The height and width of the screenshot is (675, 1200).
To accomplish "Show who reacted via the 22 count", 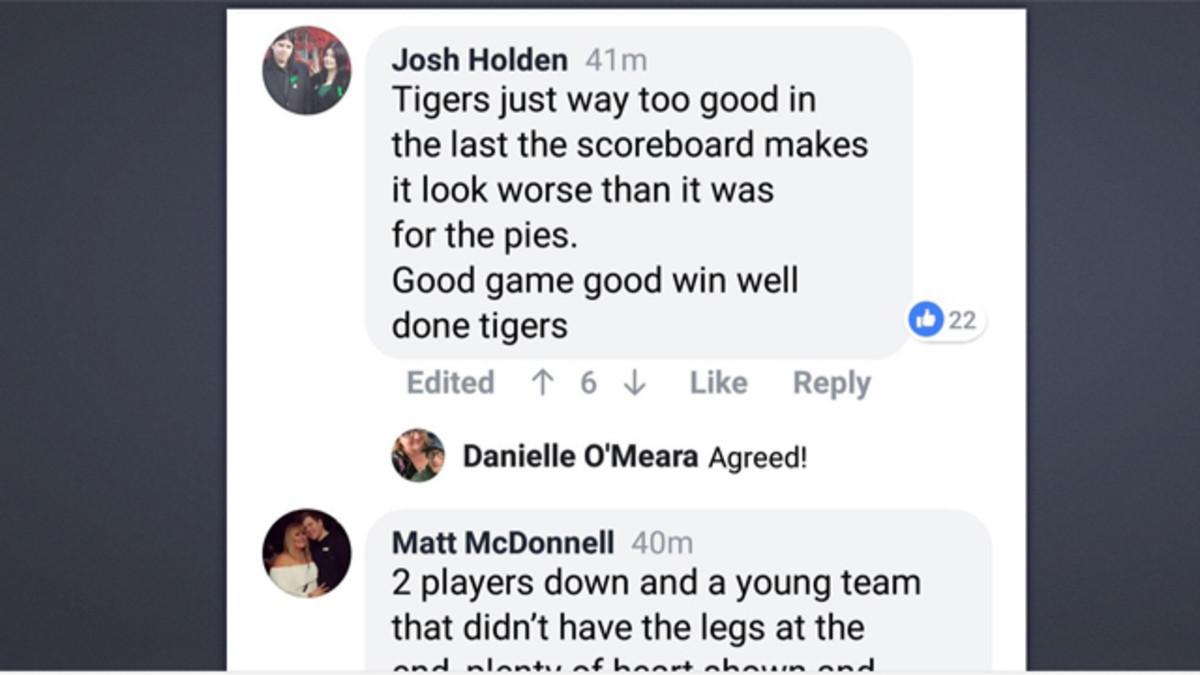I will [x=962, y=320].
